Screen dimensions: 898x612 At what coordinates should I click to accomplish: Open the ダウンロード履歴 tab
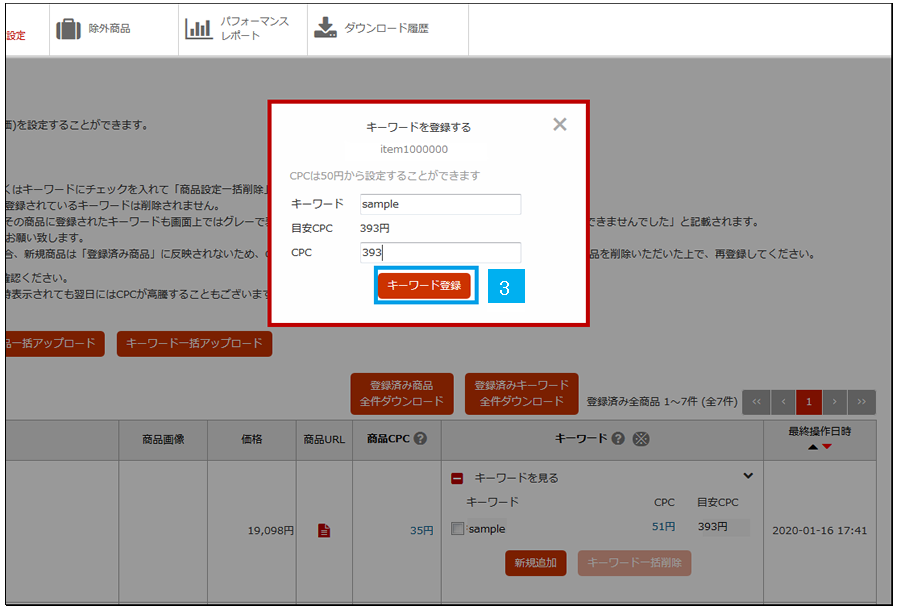[x=386, y=29]
